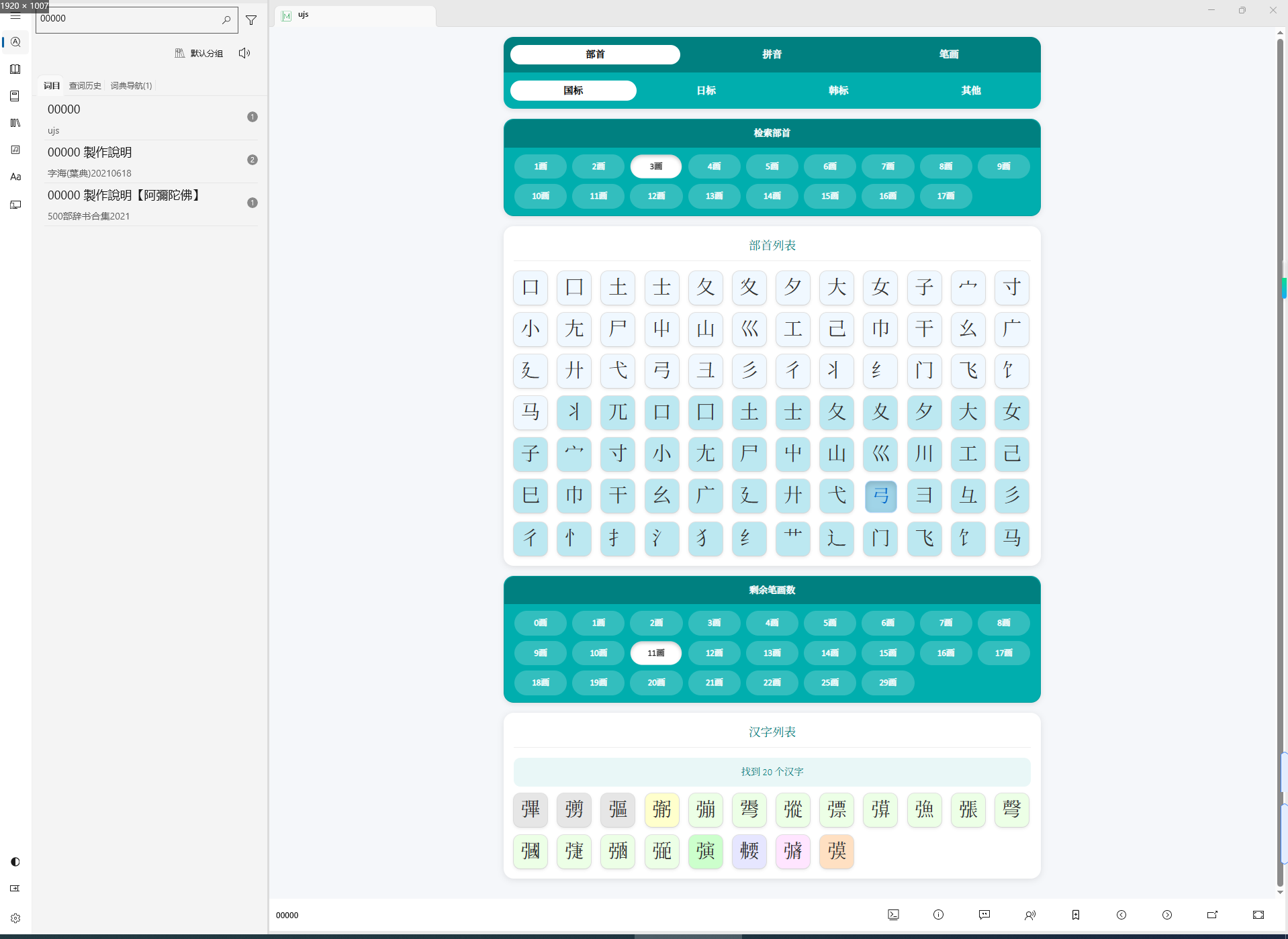Click the Aa font sidebar icon
Image resolution: width=1288 pixels, height=939 pixels.
(15, 177)
